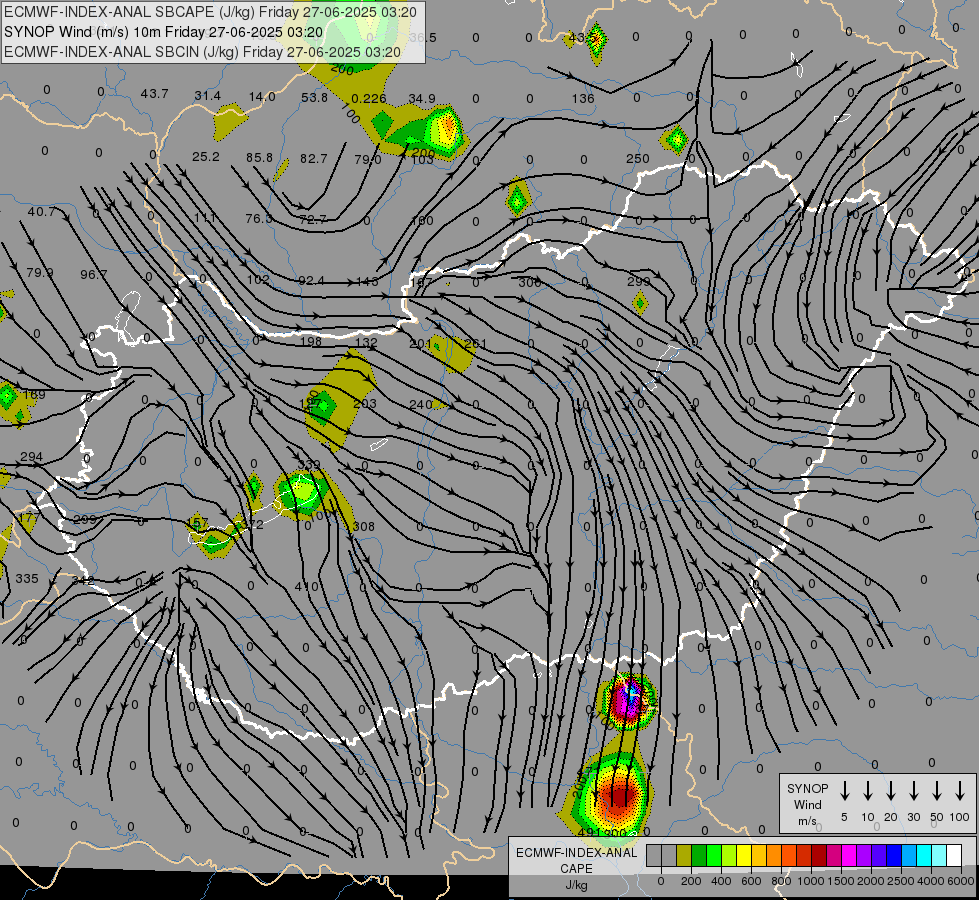
Task: Select the white swatch at the CAPE legend end
Action: pos(954,856)
